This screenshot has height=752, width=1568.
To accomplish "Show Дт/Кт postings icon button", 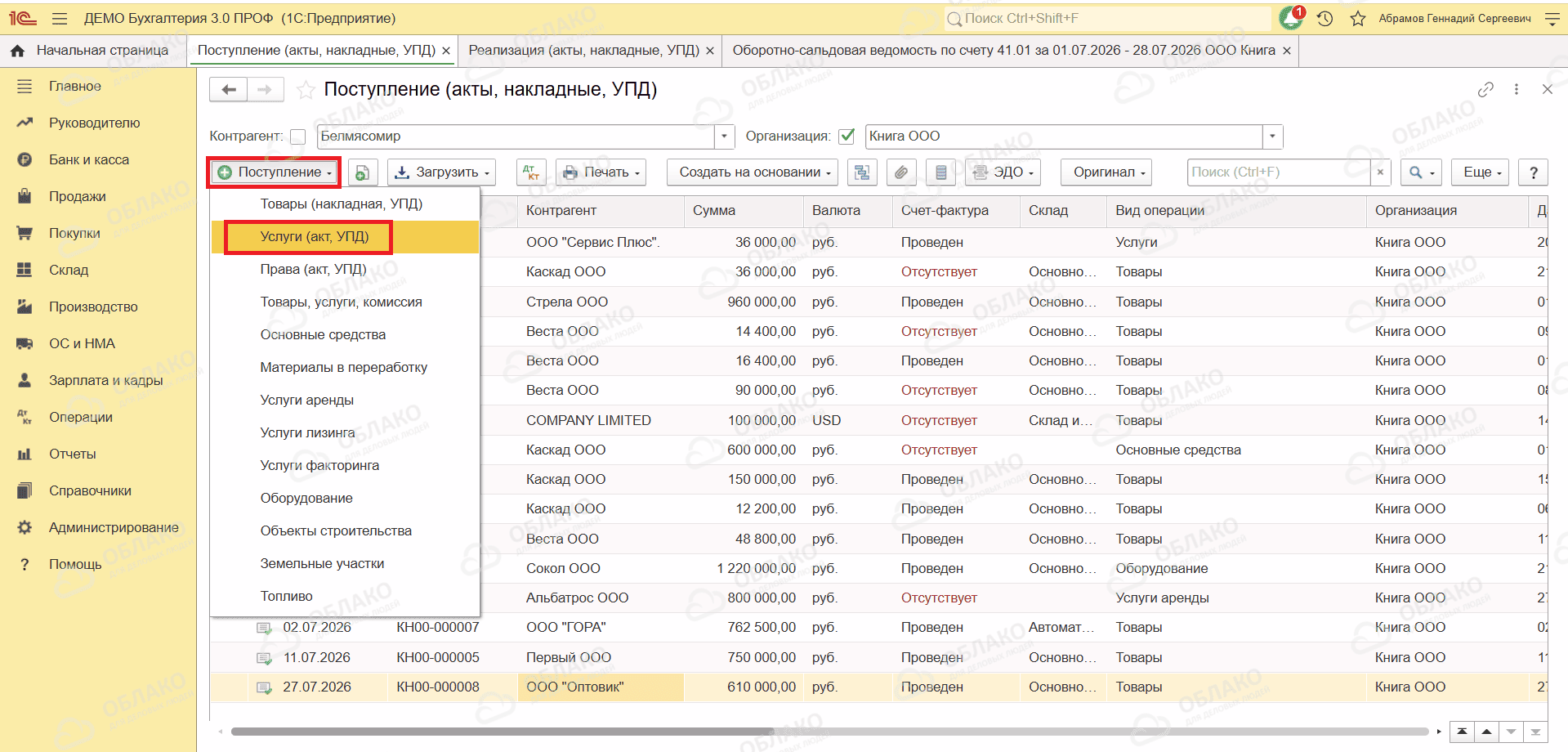I will [x=532, y=172].
